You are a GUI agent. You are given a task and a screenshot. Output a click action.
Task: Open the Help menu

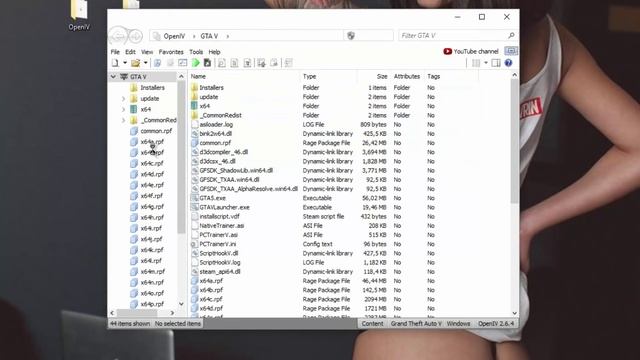tap(214, 52)
